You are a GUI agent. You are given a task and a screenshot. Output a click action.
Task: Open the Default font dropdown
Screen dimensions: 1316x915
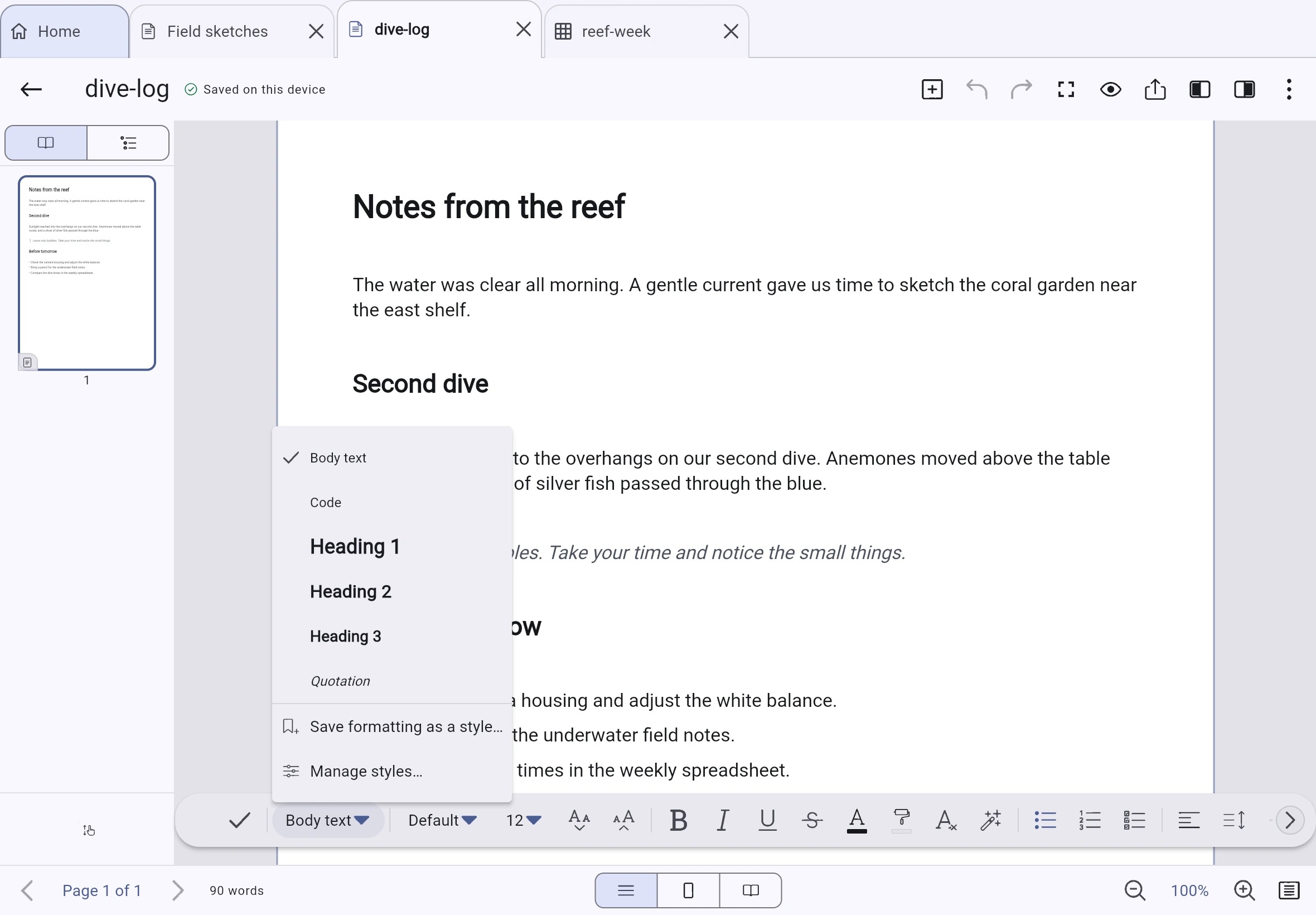pos(442,820)
